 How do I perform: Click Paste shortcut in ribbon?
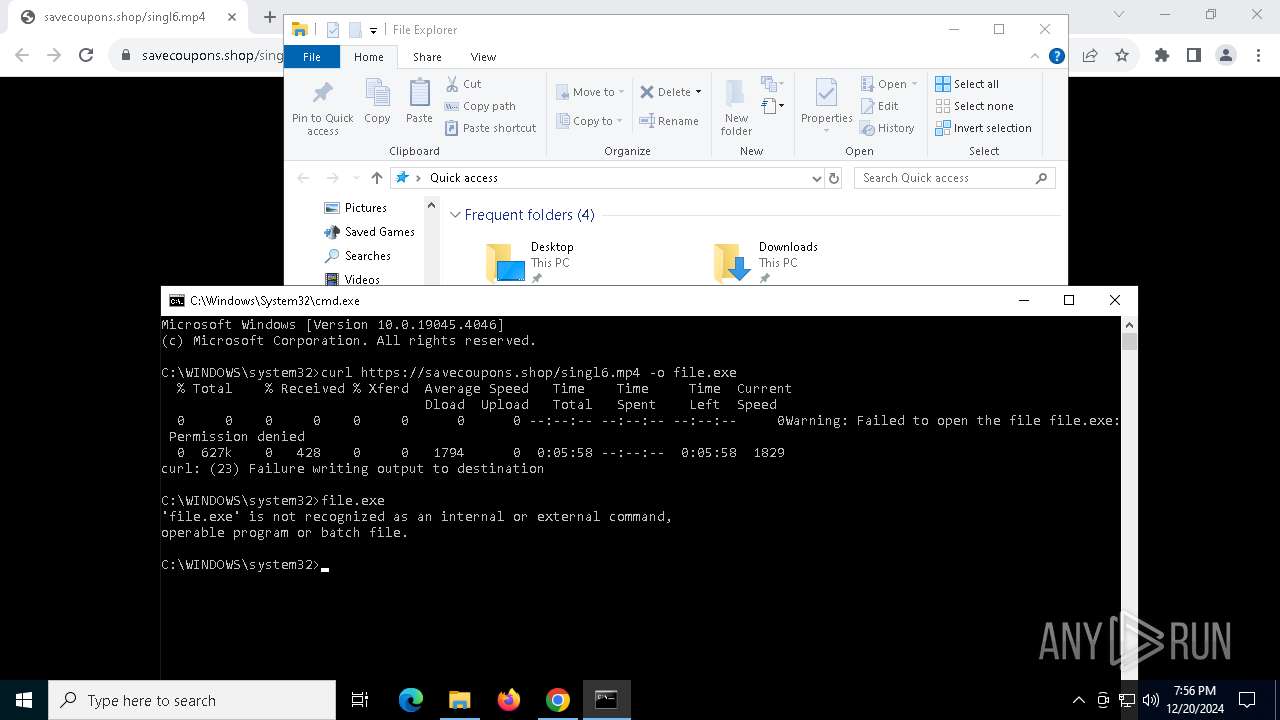tap(490, 128)
